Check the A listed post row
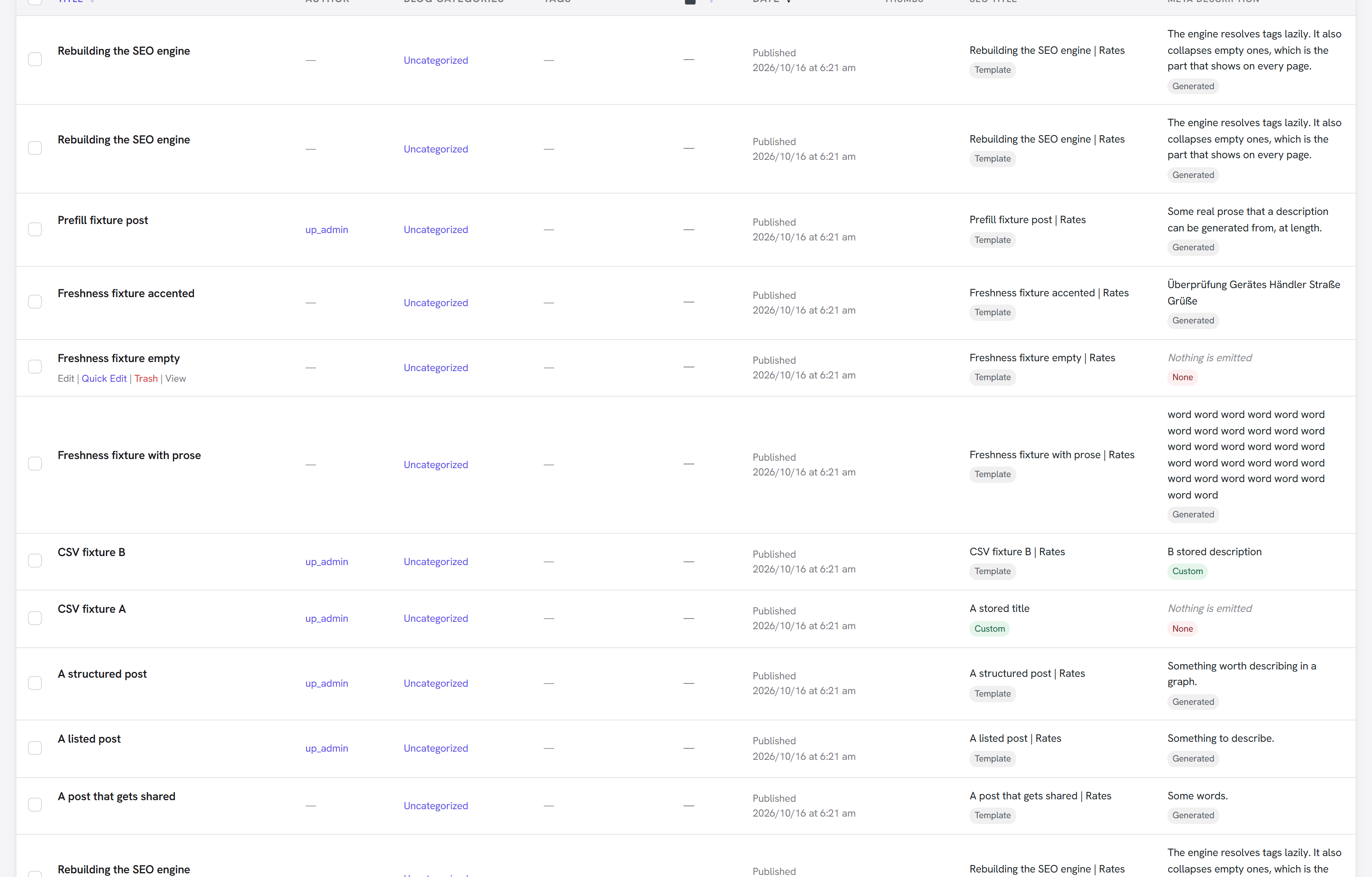Viewport: 1372px width, 877px height. coord(35,748)
